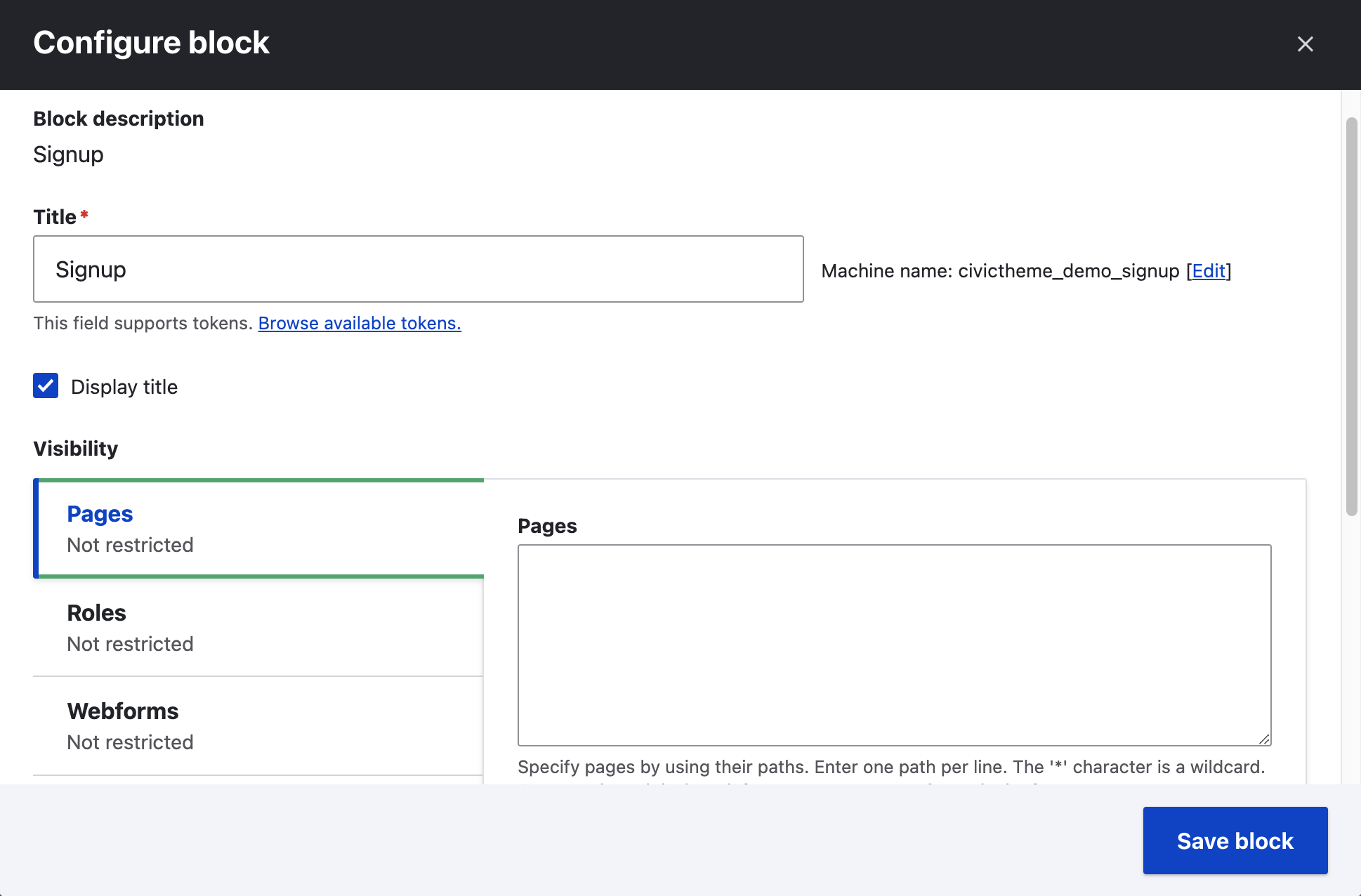Click the Configure block dialog heading
1361x896 pixels.
pyautogui.click(x=151, y=43)
